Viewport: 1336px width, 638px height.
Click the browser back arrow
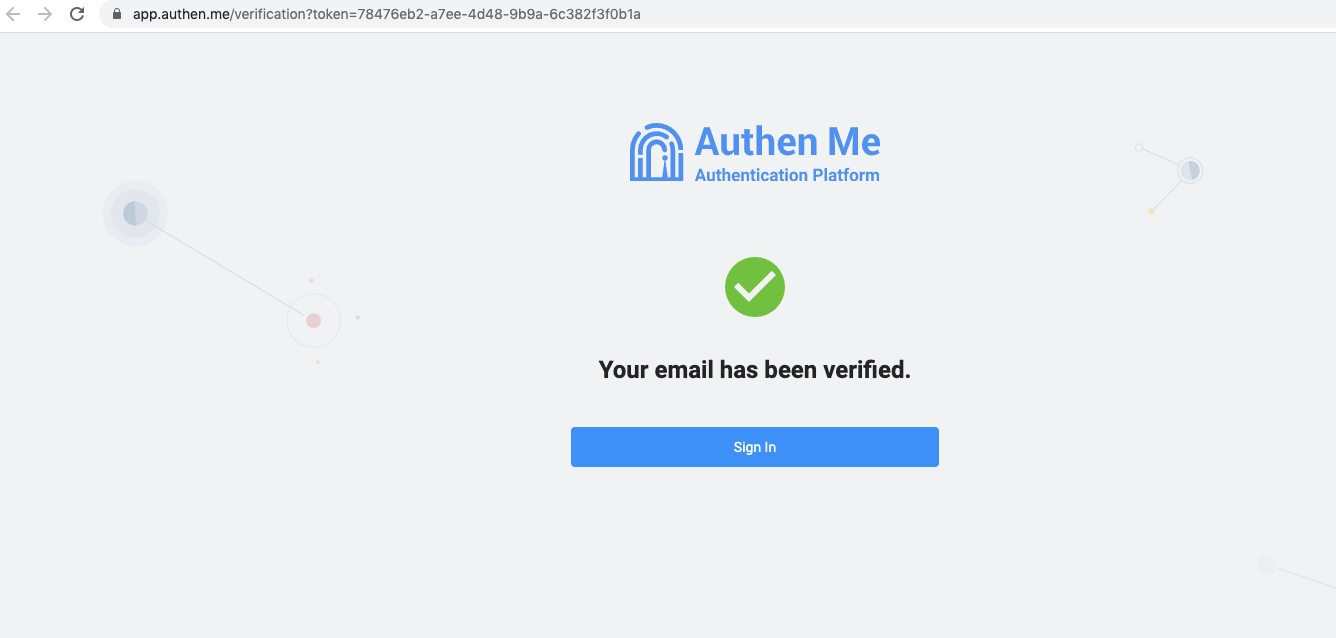pos(14,14)
